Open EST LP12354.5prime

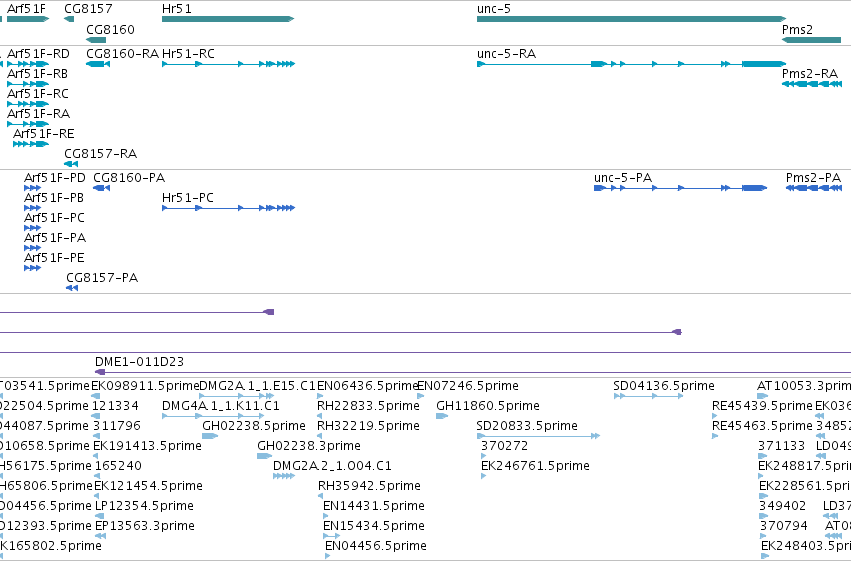coord(144,506)
